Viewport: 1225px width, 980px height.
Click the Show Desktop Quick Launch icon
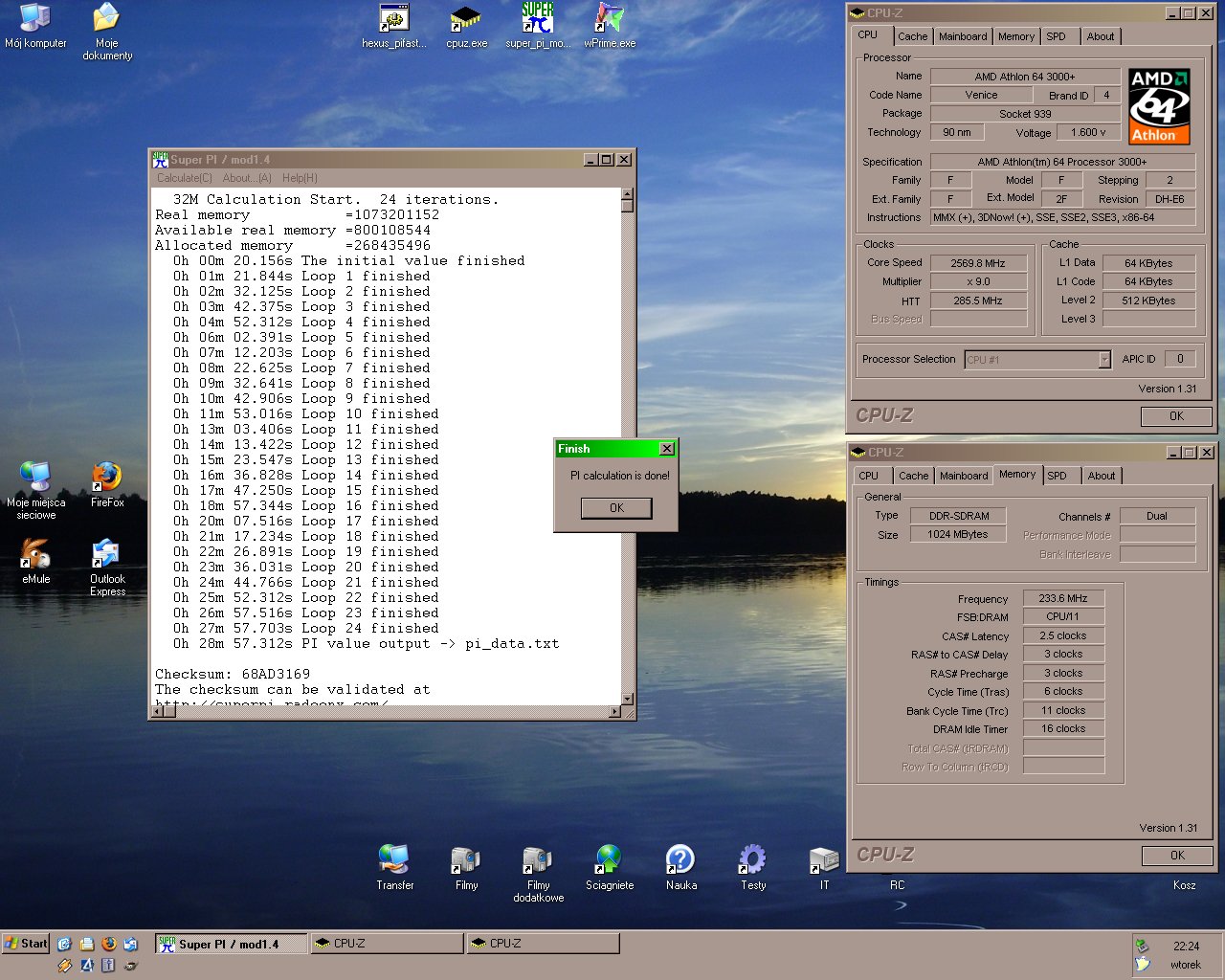[65, 944]
